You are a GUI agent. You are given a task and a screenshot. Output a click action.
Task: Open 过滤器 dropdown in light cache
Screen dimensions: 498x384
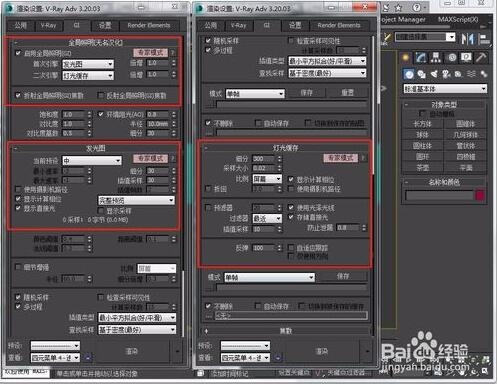267,218
